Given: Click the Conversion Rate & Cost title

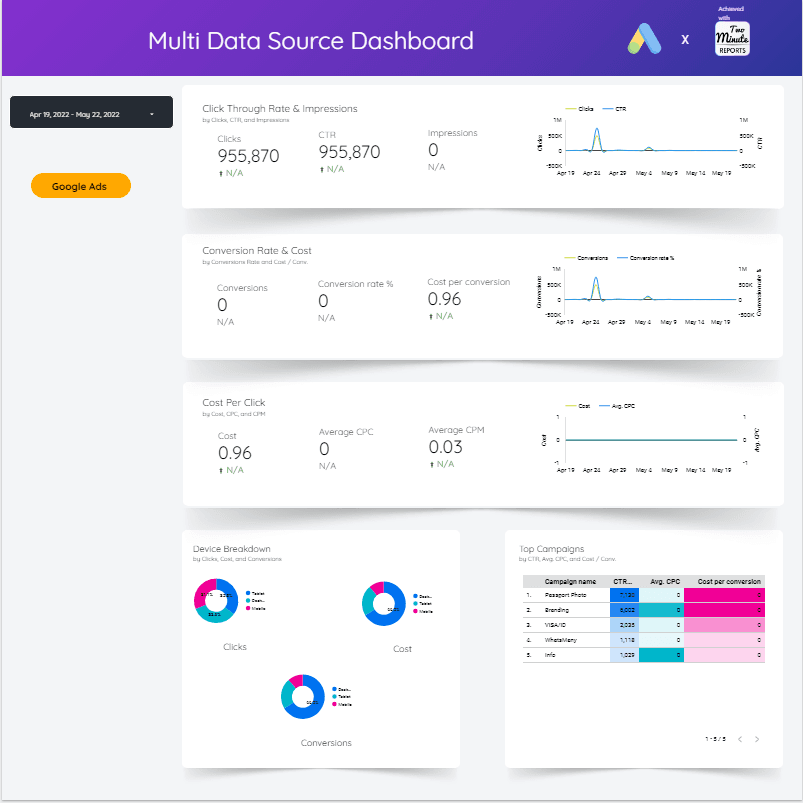Looking at the screenshot, I should pyautogui.click(x=257, y=250).
